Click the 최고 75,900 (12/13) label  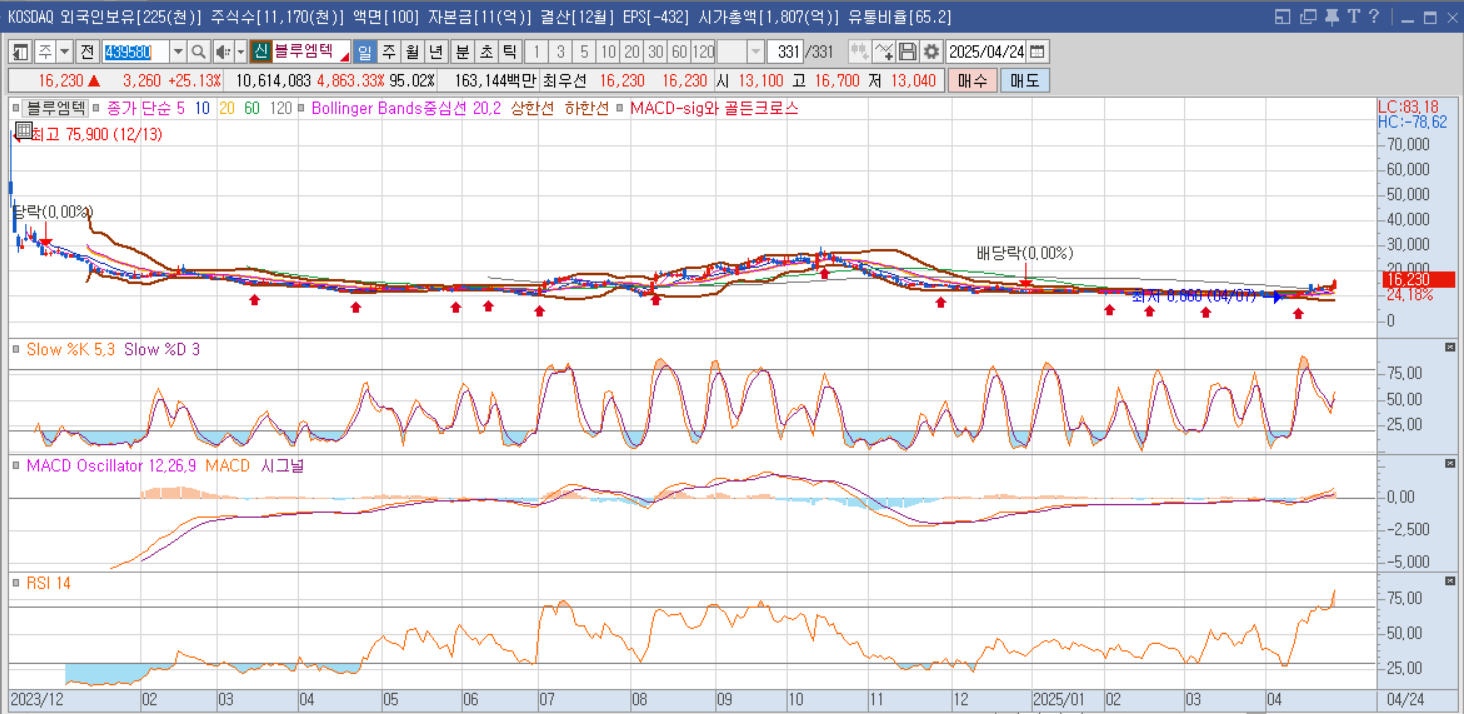coord(96,134)
